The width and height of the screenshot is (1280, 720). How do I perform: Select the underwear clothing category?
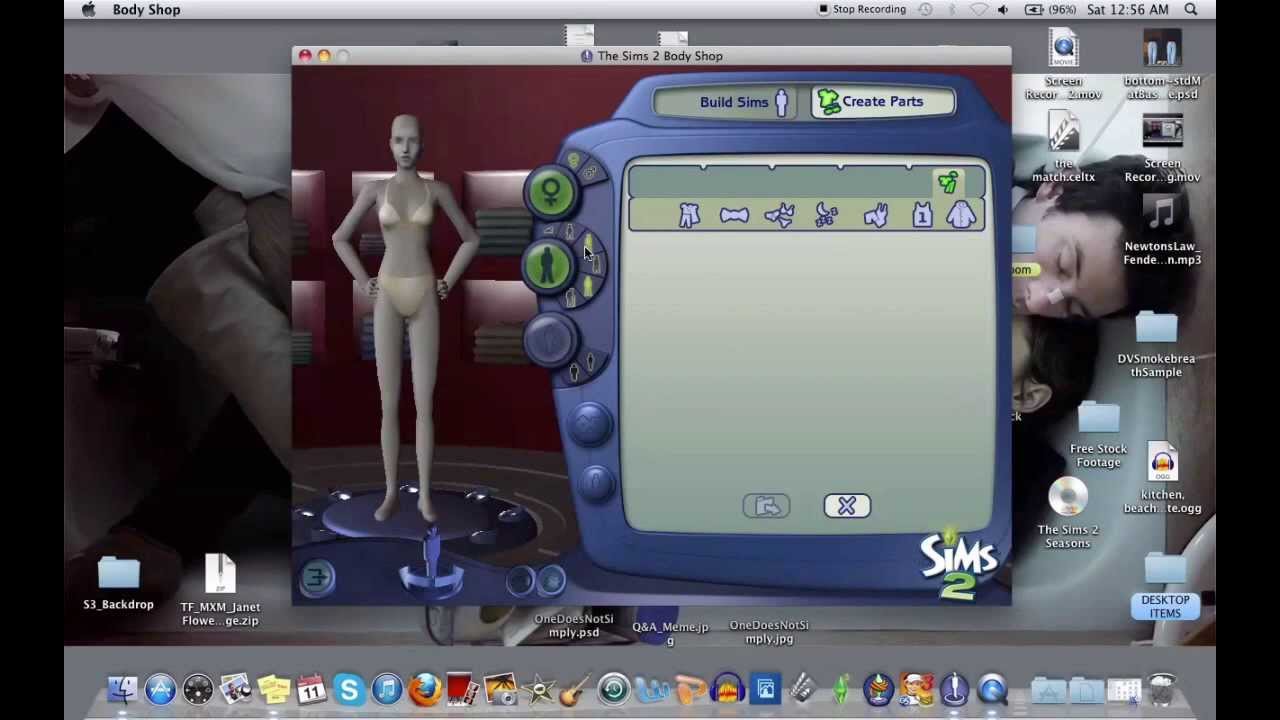pyautogui.click(x=780, y=215)
